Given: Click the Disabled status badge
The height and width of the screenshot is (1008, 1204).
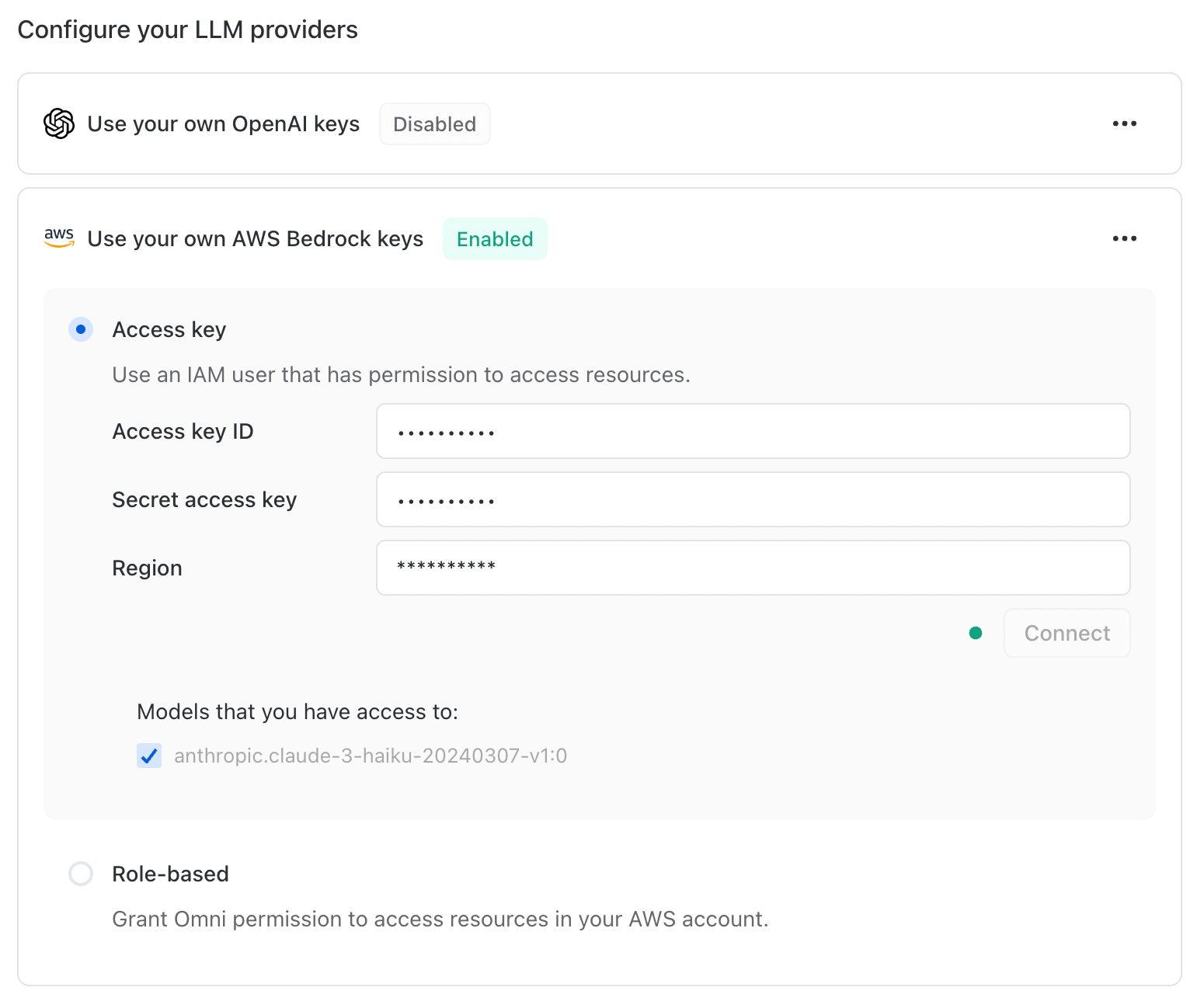Looking at the screenshot, I should tap(434, 124).
